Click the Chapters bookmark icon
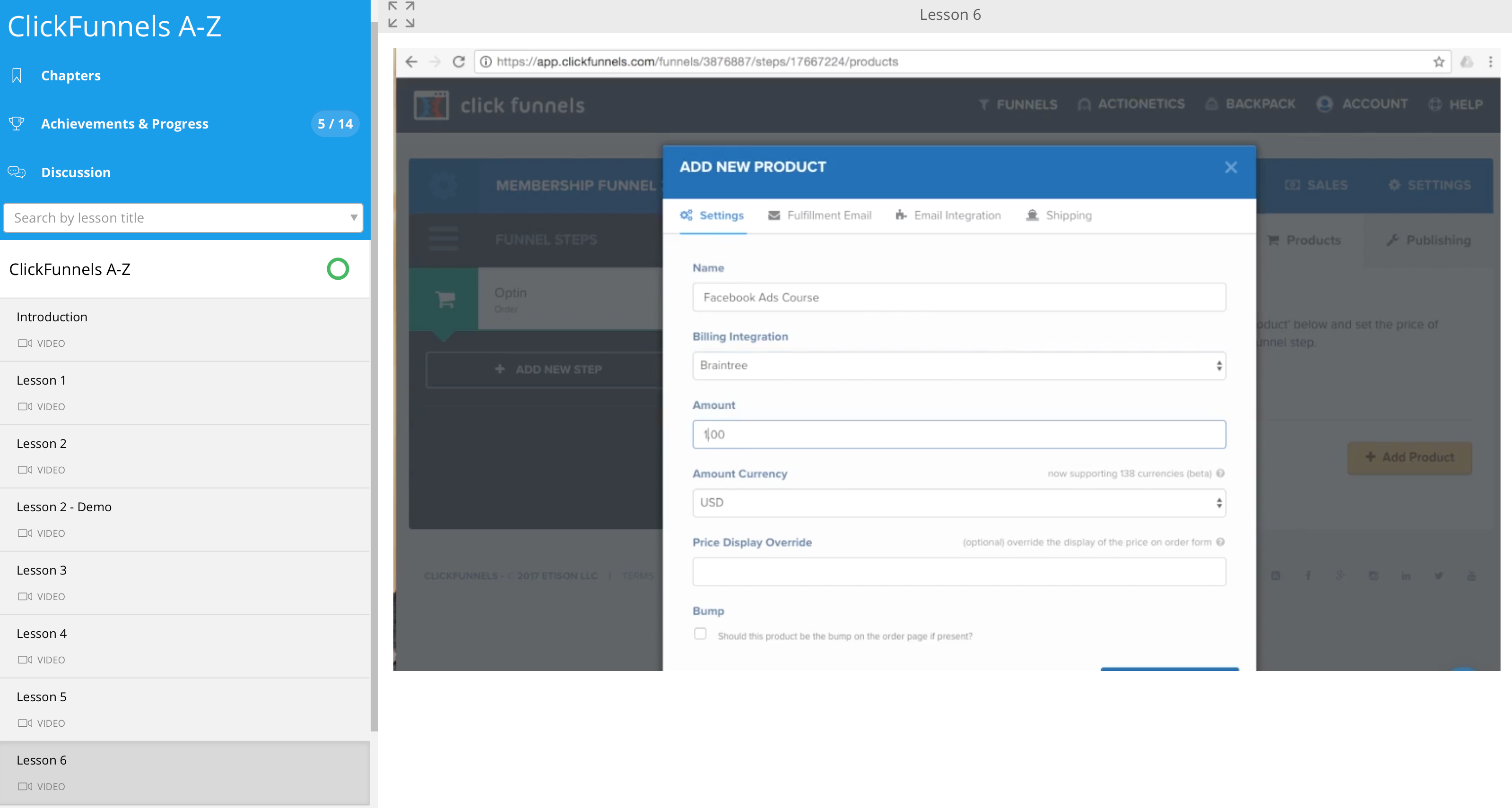This screenshot has width=1512, height=808. (x=17, y=75)
